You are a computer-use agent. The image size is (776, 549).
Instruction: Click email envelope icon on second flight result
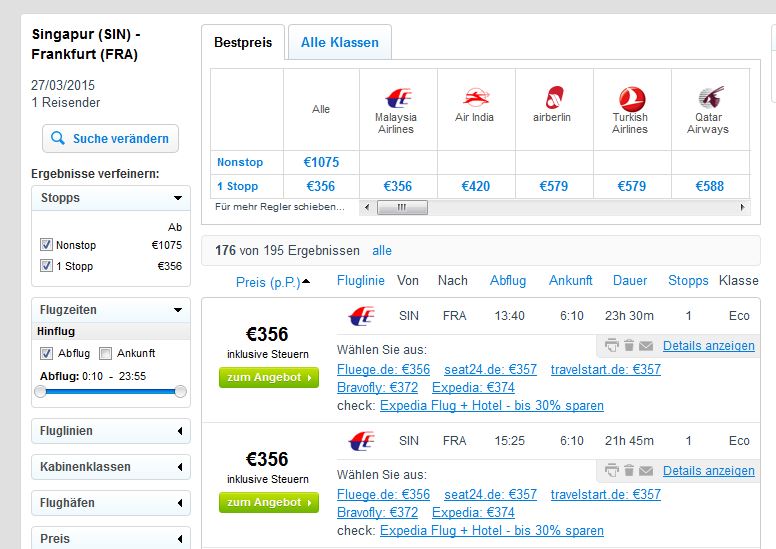[x=646, y=471]
